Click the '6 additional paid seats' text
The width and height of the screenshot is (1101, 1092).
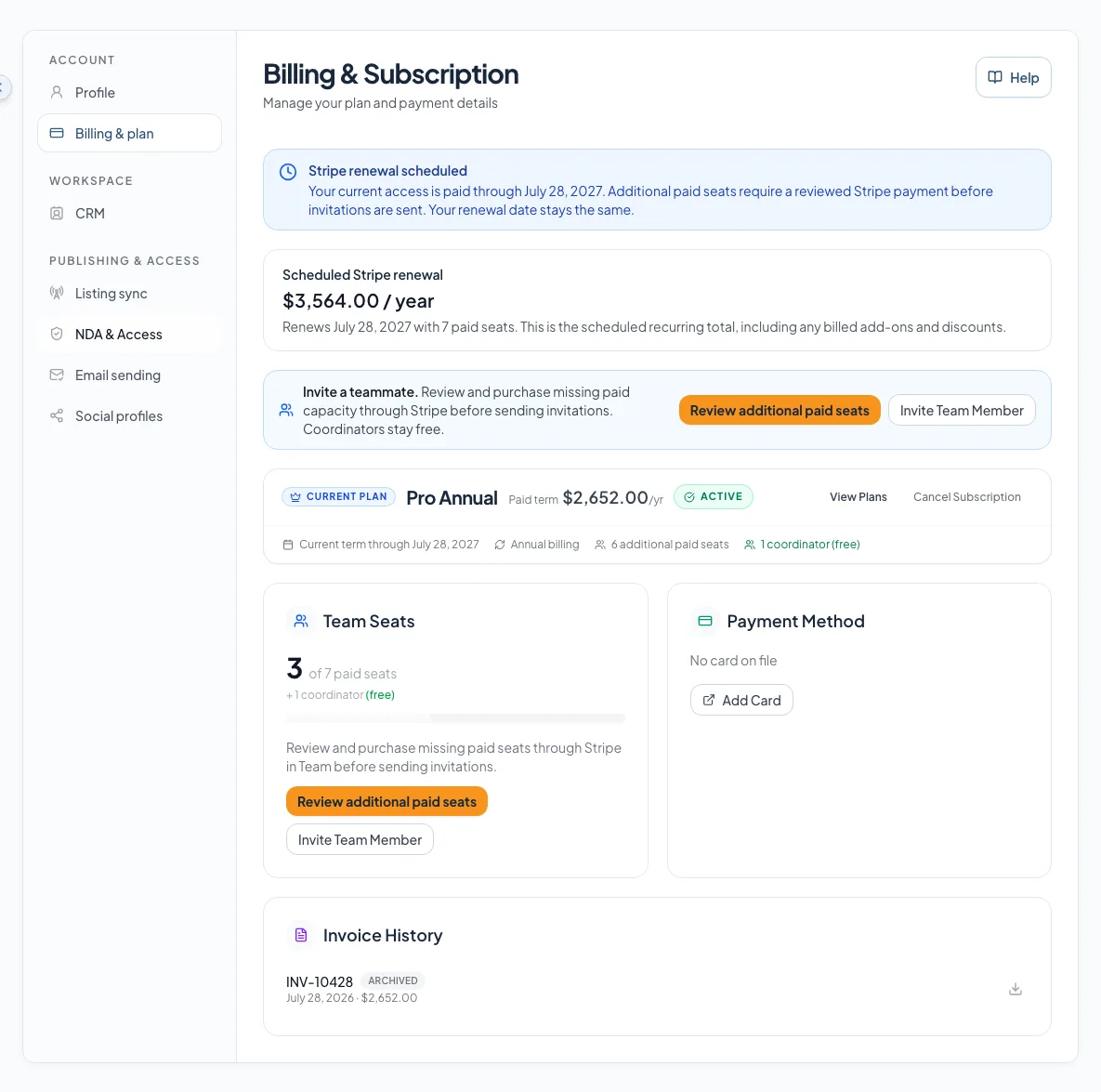(669, 545)
